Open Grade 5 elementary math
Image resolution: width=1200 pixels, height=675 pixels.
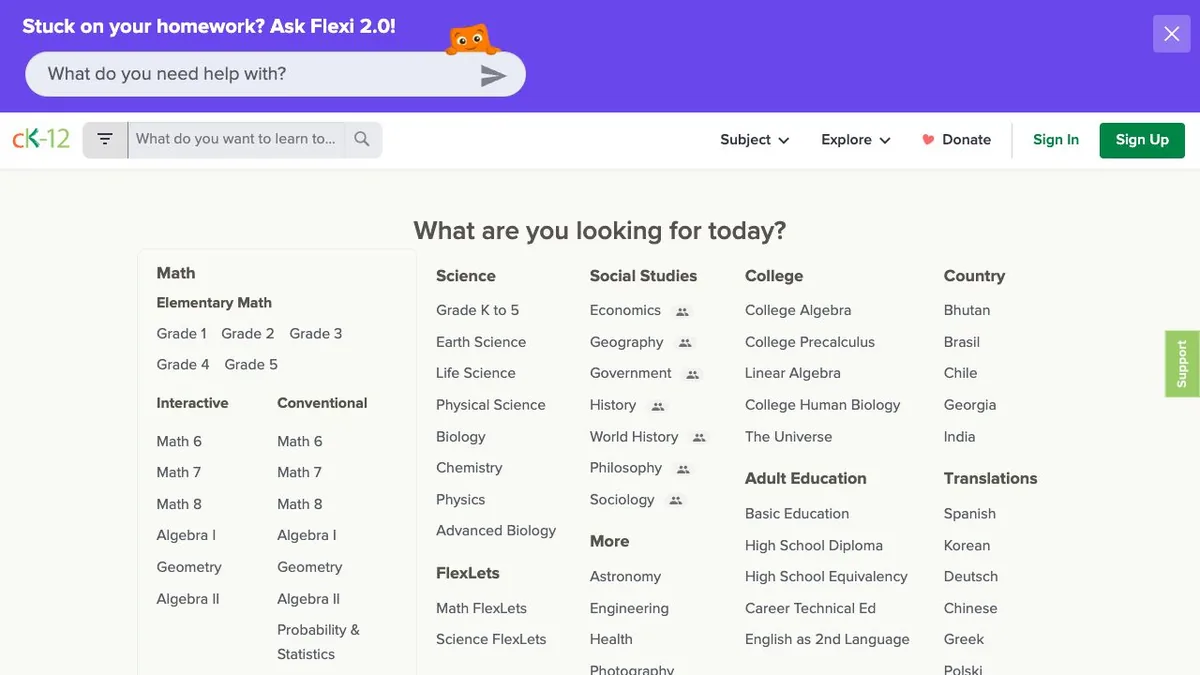click(251, 365)
